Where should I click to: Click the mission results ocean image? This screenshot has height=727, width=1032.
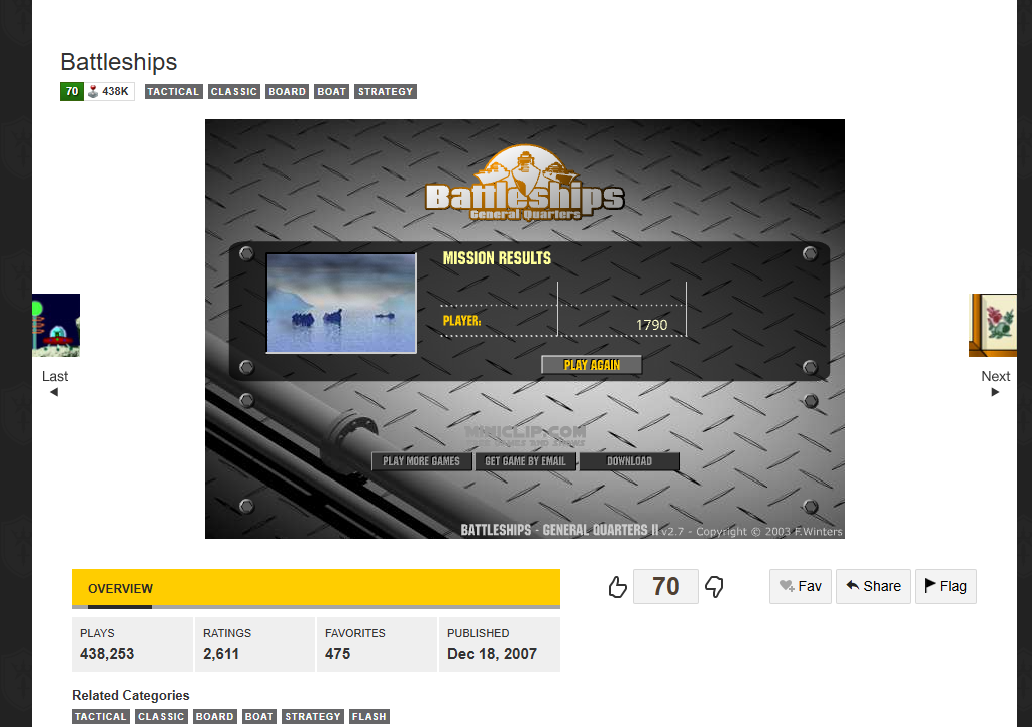click(340, 303)
